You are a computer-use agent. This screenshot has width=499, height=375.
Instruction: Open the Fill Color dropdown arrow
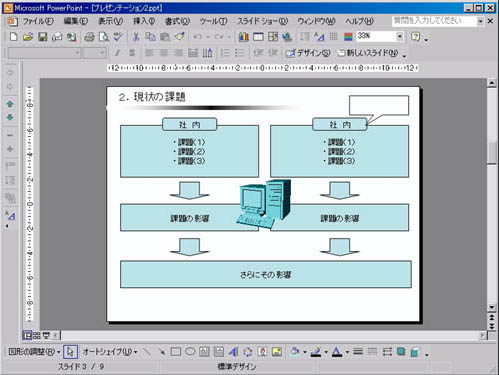click(x=304, y=352)
